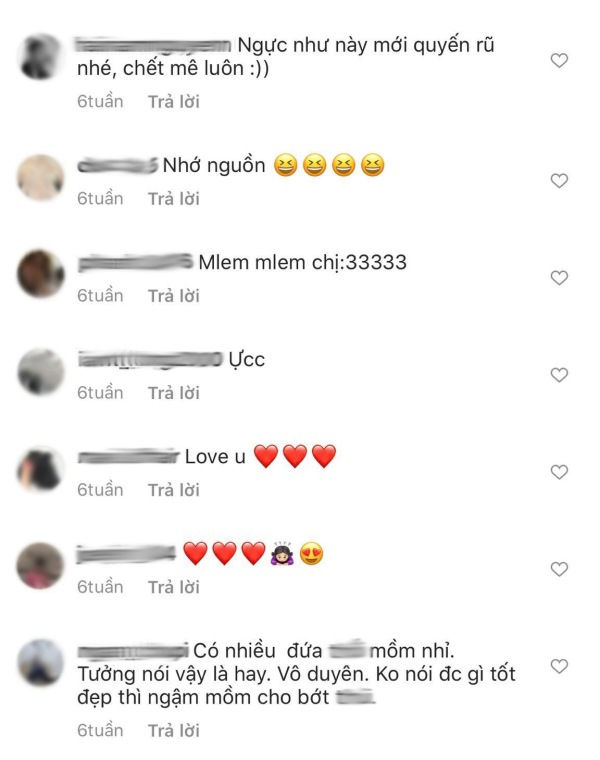
Task: Tap 'Trả lời' under the heart emoji comment
Action: pos(174,587)
